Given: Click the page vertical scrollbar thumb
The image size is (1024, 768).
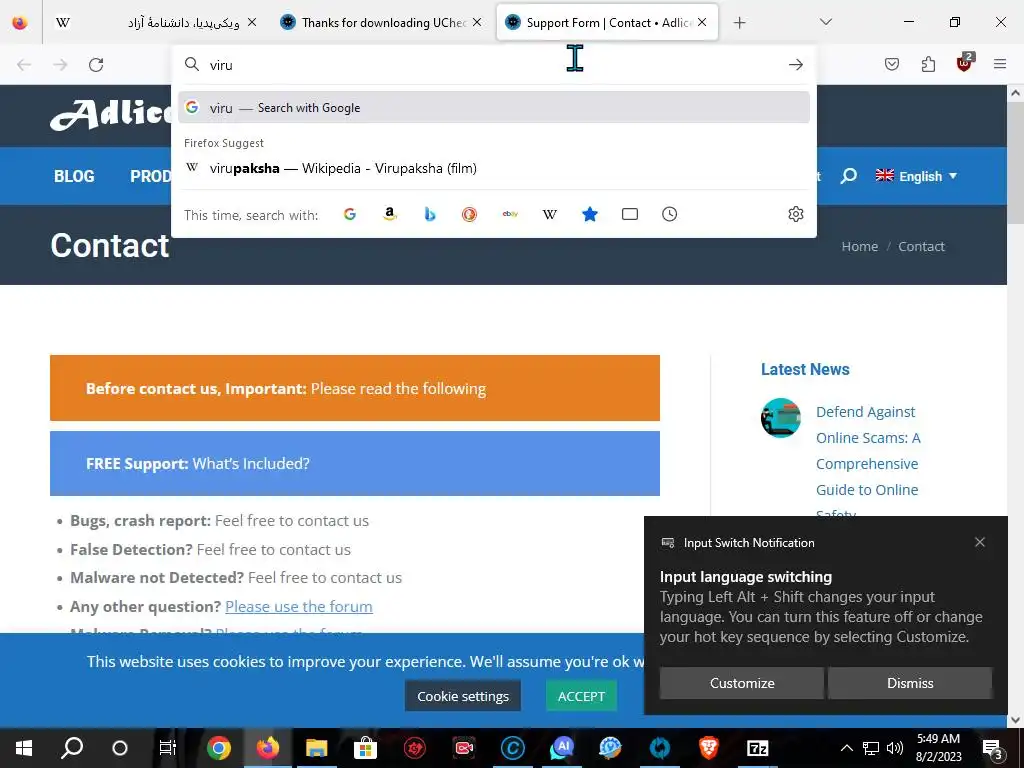Looking at the screenshot, I should (1015, 163).
